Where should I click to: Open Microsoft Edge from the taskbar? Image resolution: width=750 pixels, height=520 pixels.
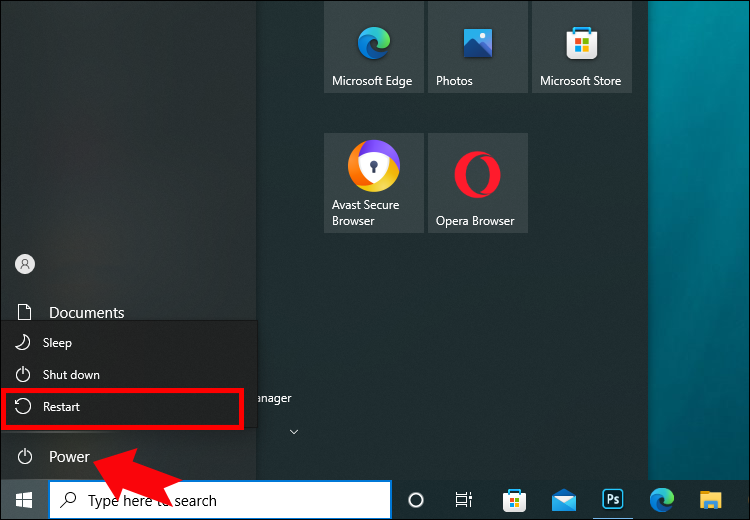tap(662, 500)
